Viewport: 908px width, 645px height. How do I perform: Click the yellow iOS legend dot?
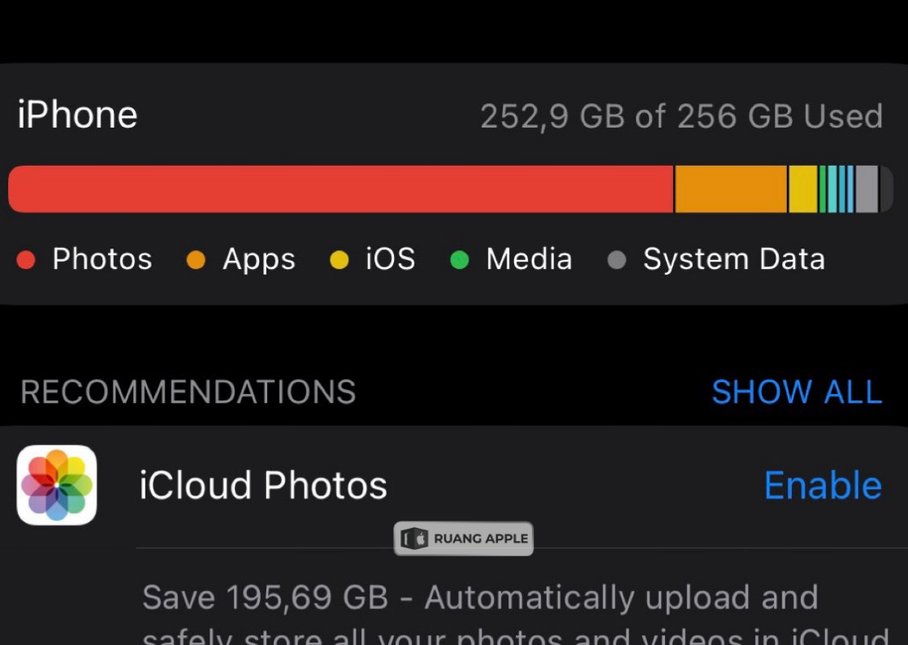(339, 260)
